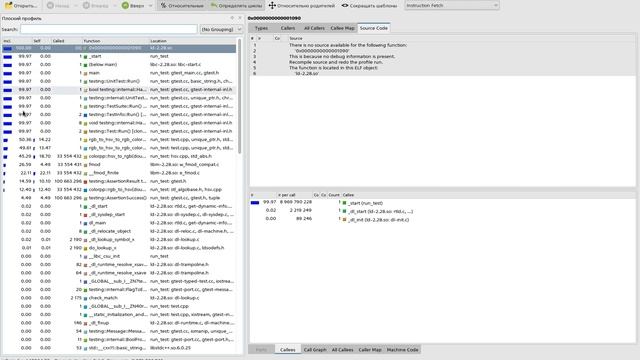640x360 pixels.
Task: Select the testing::TestSuite::Run() row
Action: pos(119,106)
